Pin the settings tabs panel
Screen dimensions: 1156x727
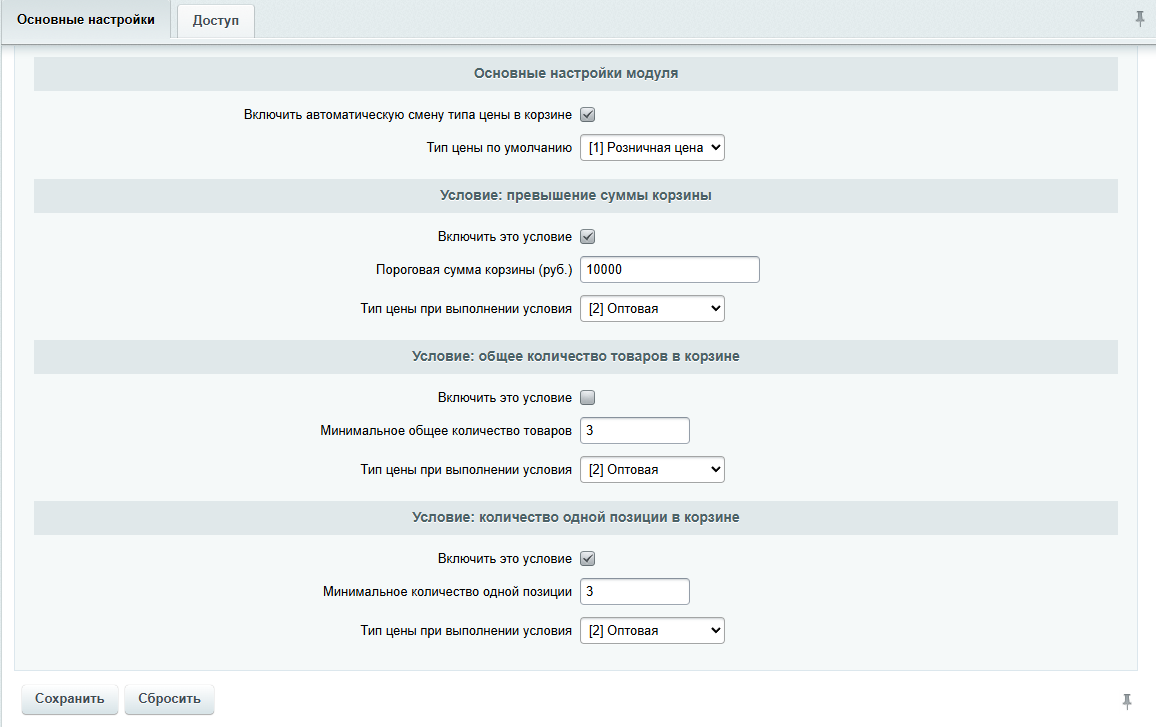(1140, 18)
